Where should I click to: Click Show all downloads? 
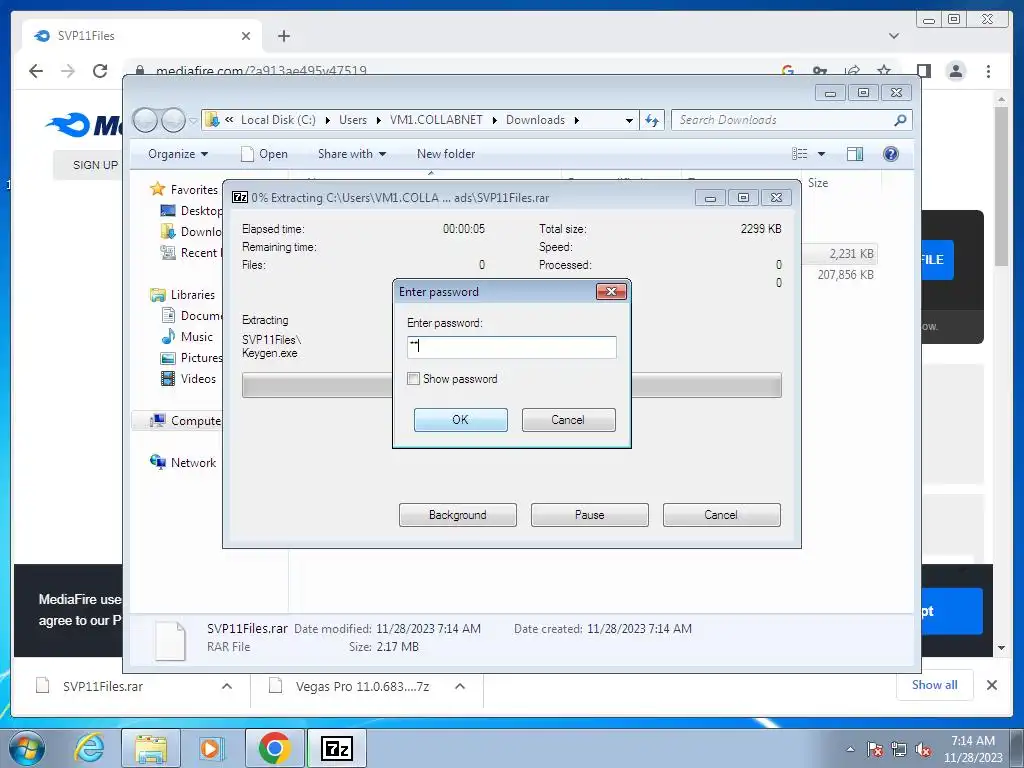(935, 685)
